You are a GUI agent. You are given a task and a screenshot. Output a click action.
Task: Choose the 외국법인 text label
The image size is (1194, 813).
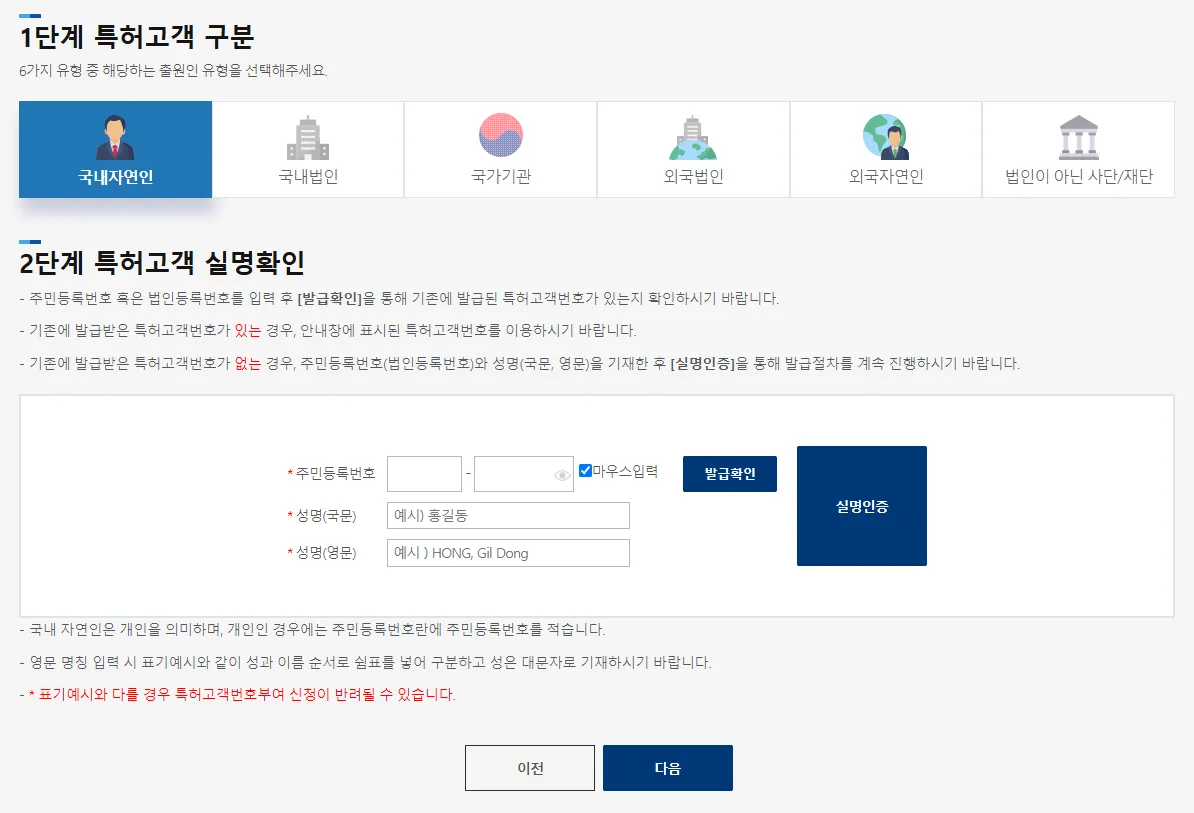693,177
